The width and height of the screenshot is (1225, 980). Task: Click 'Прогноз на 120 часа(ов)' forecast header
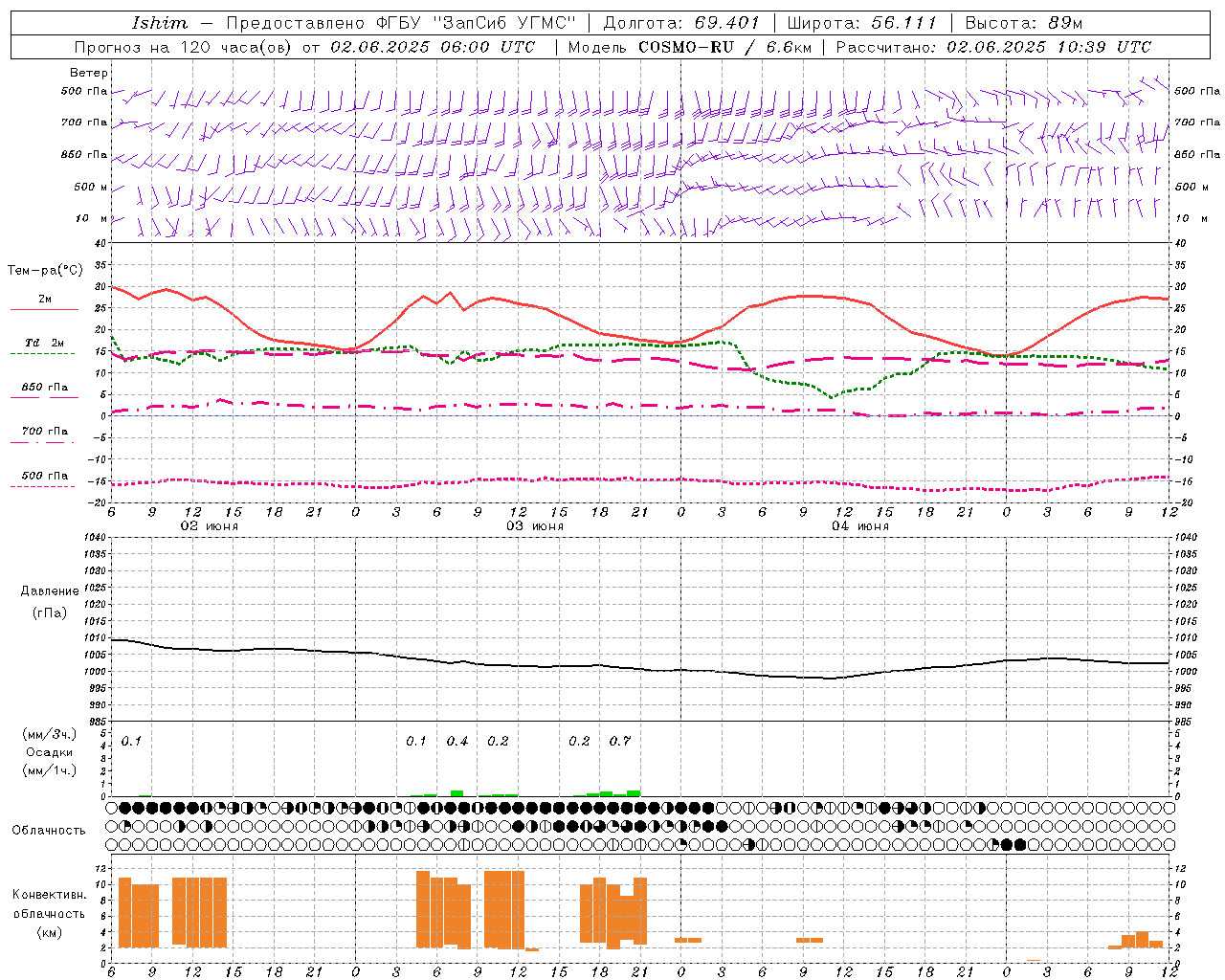[x=185, y=47]
